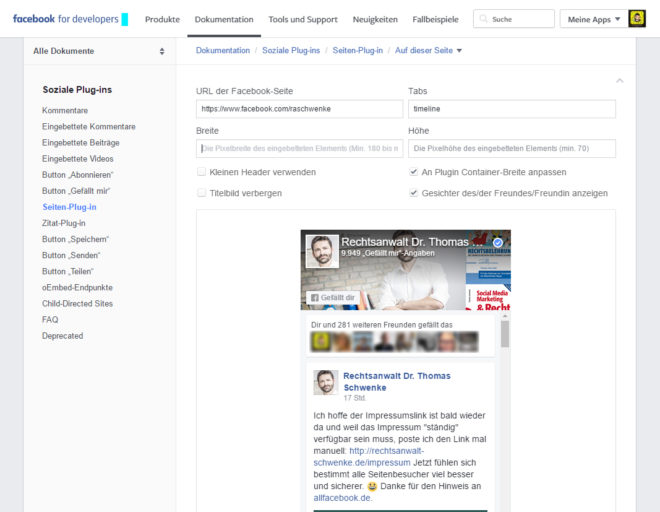
Task: Uncheck Gesichter des/der Freundes/Freundin anzeigen
Action: [413, 192]
